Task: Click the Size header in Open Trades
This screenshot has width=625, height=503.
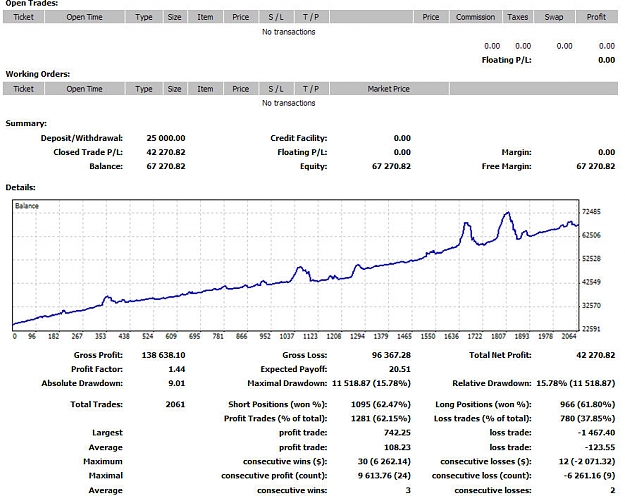Action: click(x=174, y=17)
